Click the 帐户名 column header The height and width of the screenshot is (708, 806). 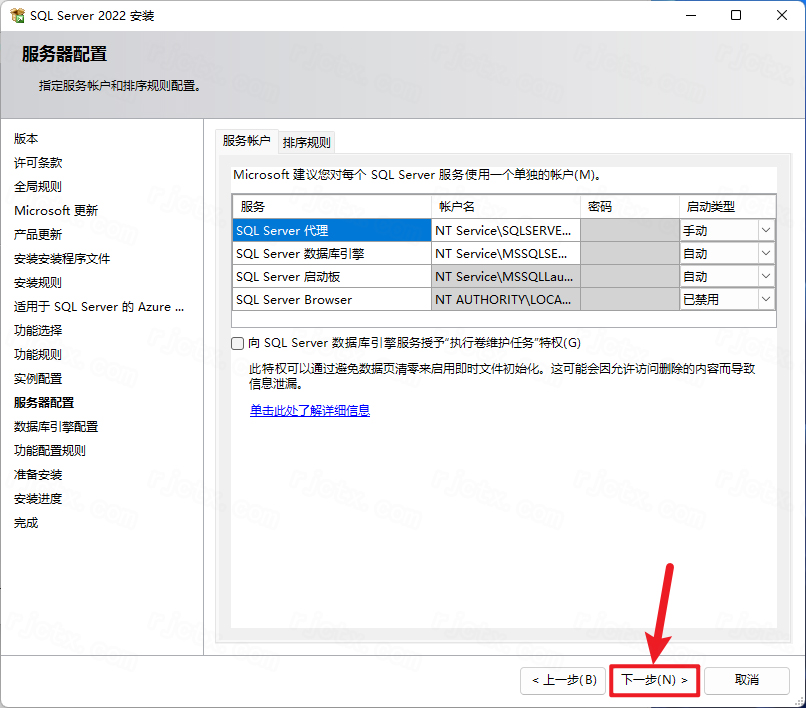(506, 207)
